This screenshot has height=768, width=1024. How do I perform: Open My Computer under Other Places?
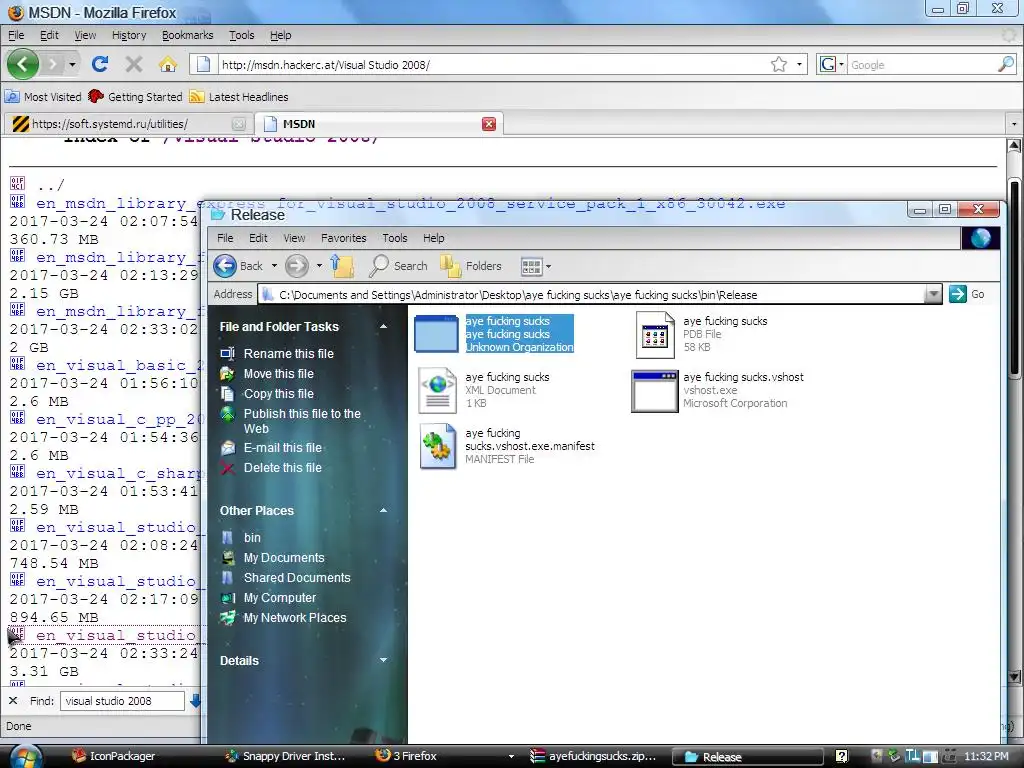280,598
